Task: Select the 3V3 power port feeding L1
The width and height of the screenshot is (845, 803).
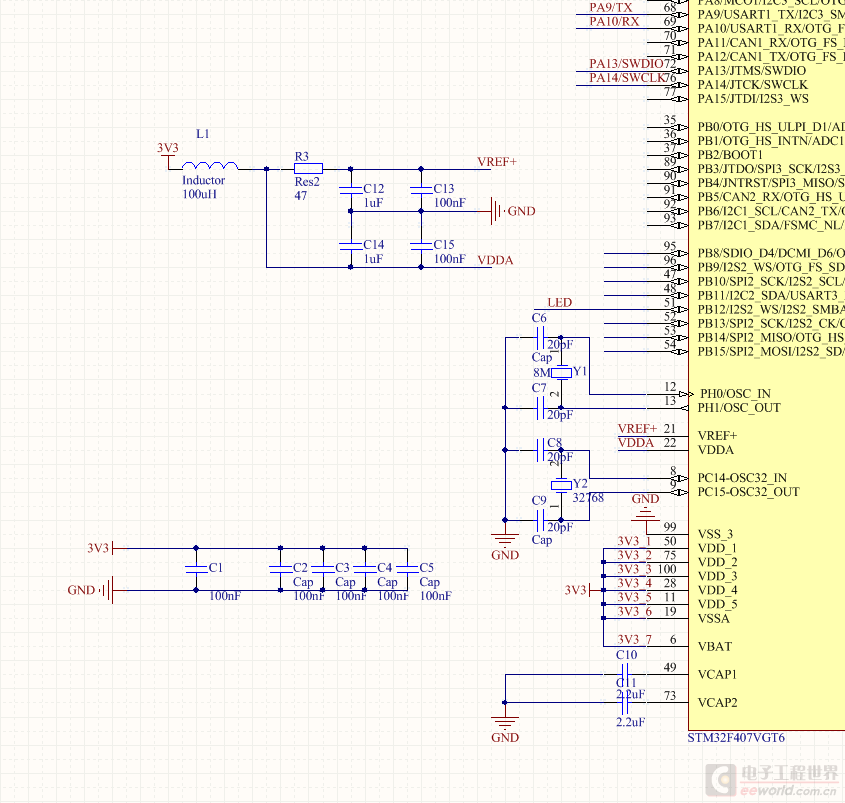Action: 168,155
